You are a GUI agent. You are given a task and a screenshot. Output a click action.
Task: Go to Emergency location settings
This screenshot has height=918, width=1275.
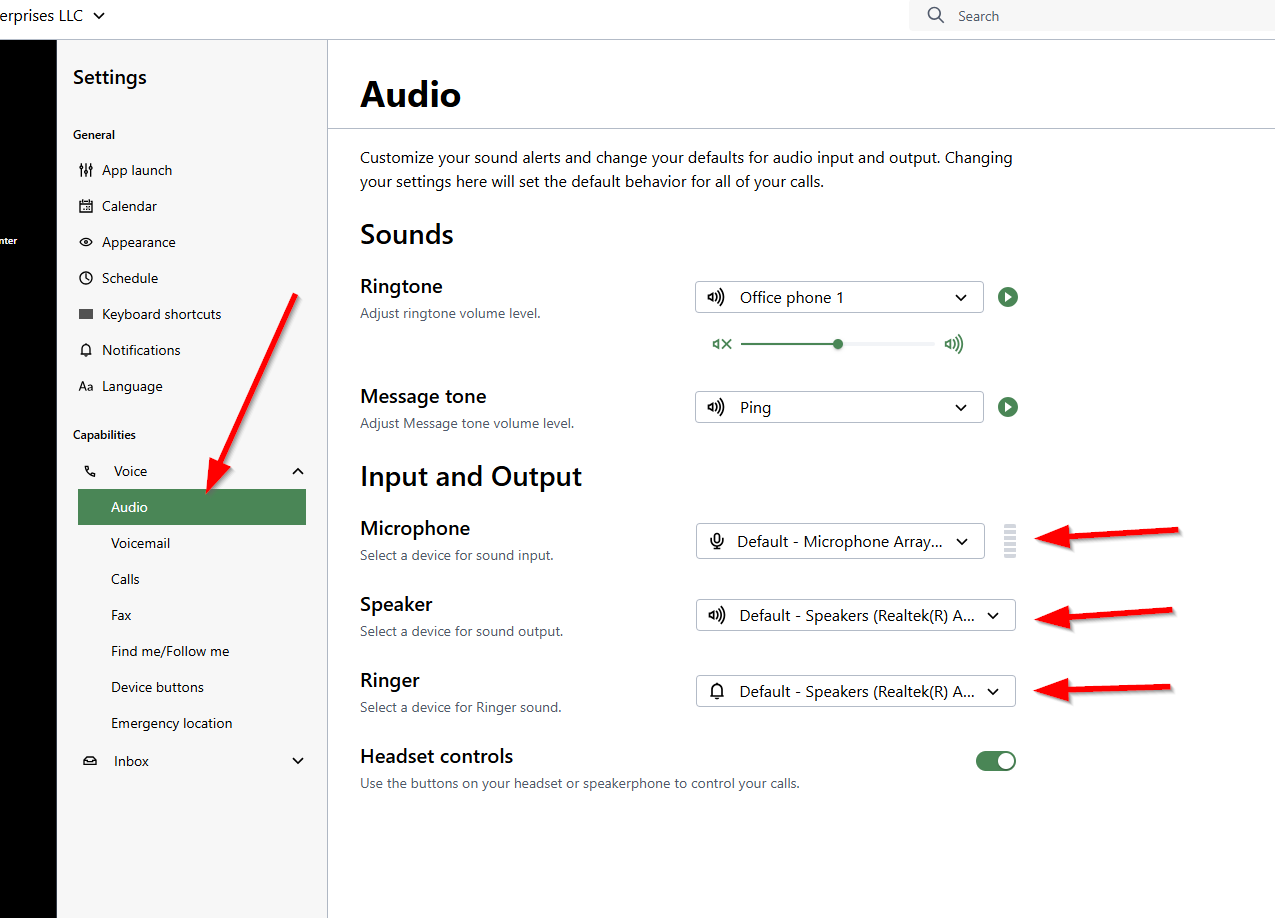171,723
